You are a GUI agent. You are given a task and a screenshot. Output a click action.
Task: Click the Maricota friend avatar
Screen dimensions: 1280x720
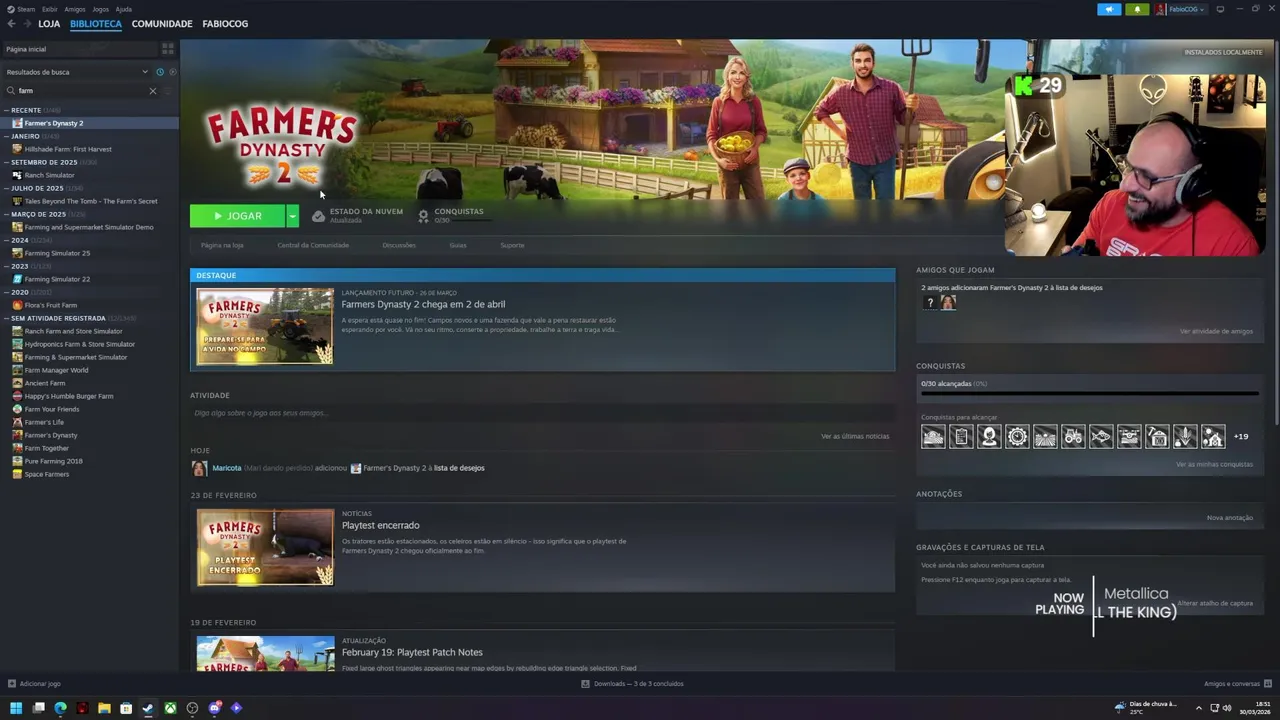click(199, 468)
